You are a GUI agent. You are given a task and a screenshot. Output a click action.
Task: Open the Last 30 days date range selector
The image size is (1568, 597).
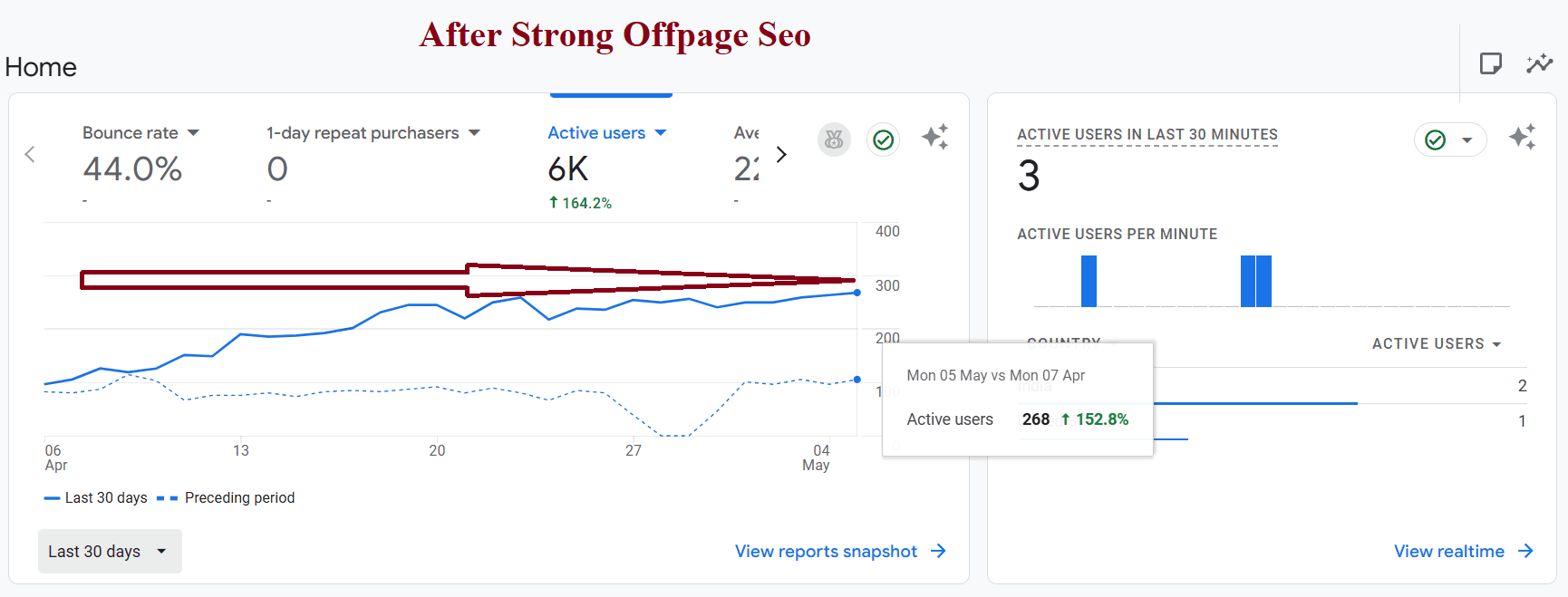click(x=109, y=552)
